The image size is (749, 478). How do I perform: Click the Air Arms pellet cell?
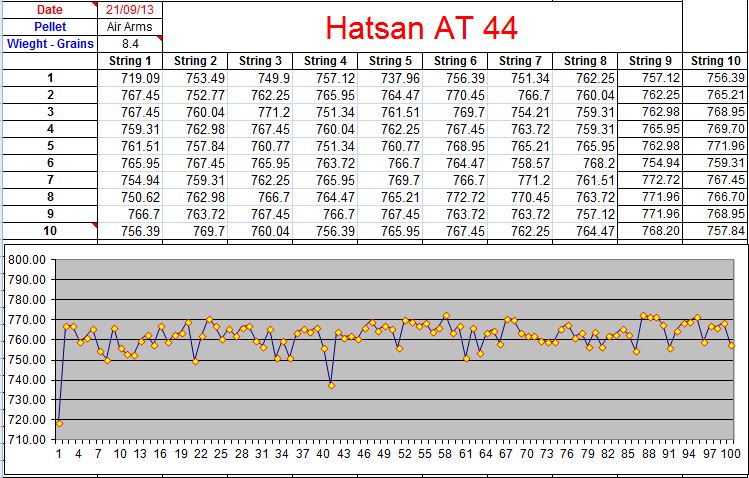[x=130, y=27]
